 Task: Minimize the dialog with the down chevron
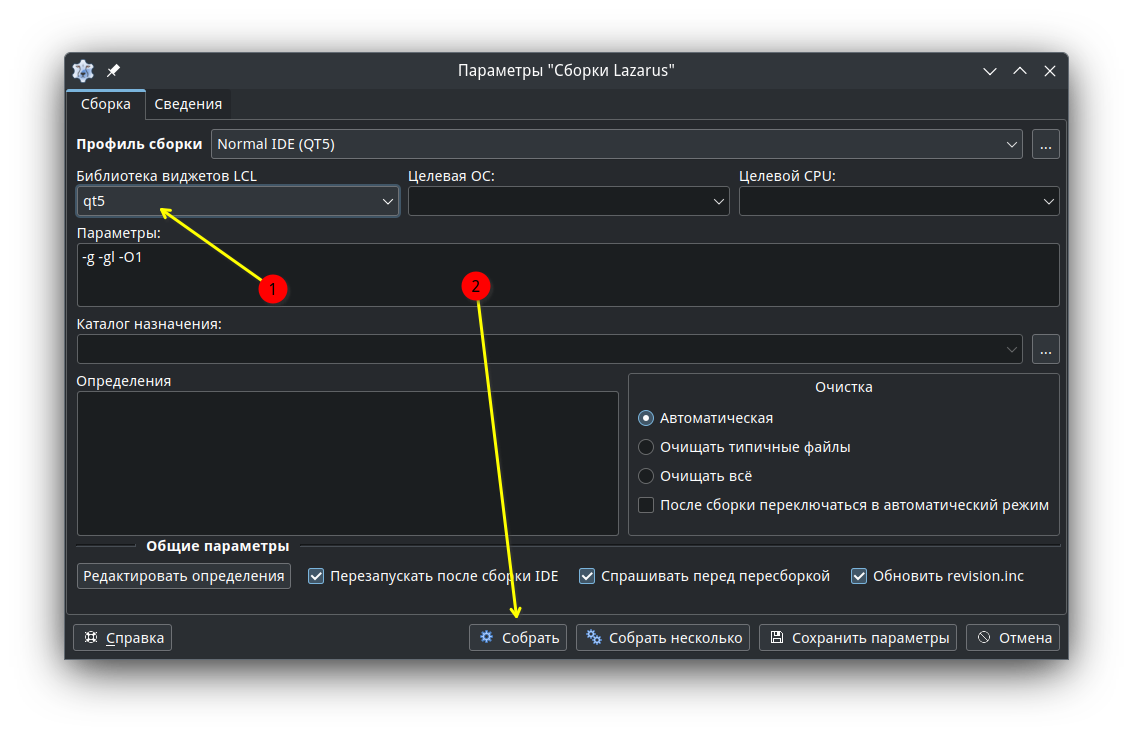(990, 71)
